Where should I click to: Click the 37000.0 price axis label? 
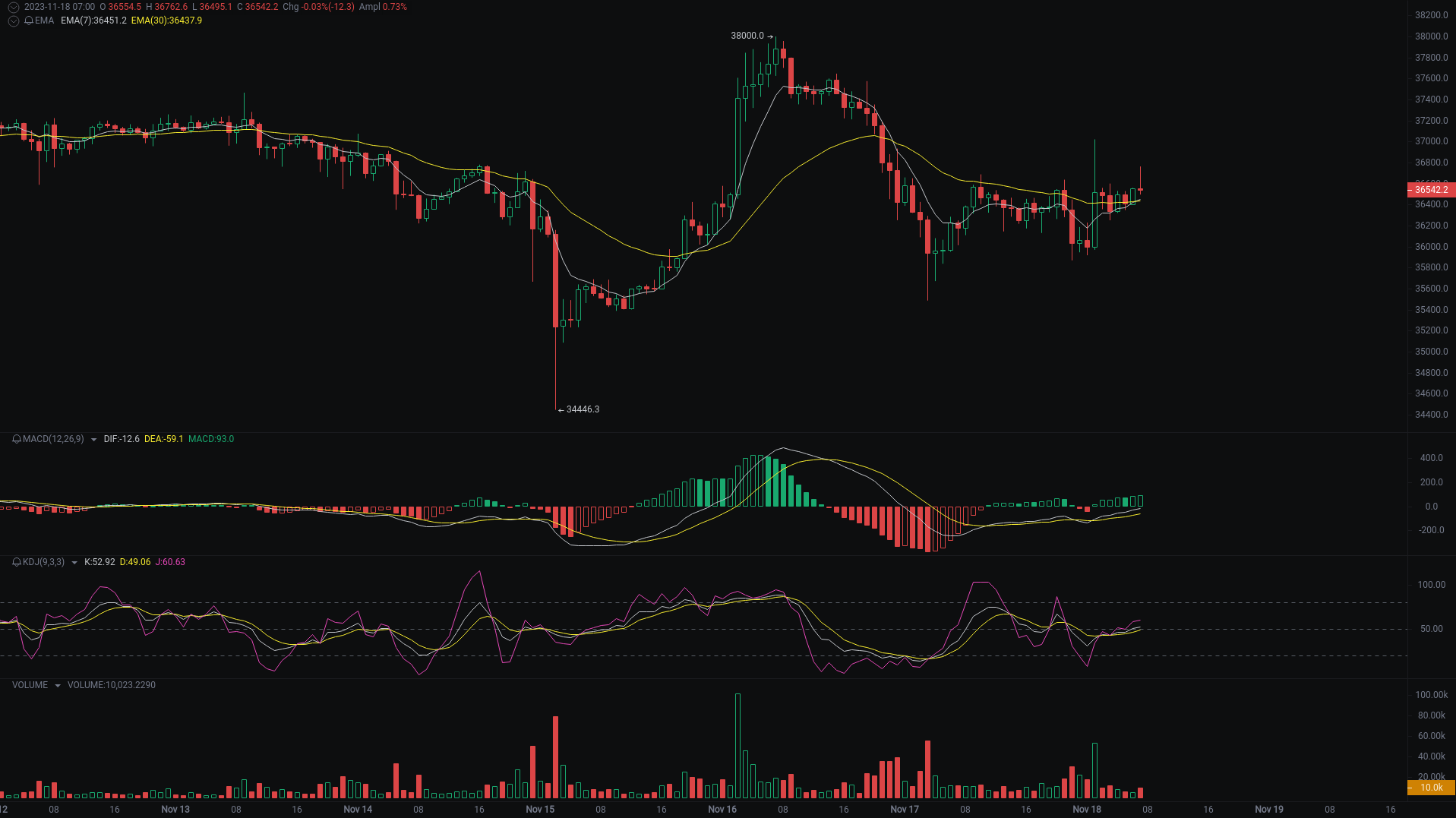click(x=1432, y=141)
